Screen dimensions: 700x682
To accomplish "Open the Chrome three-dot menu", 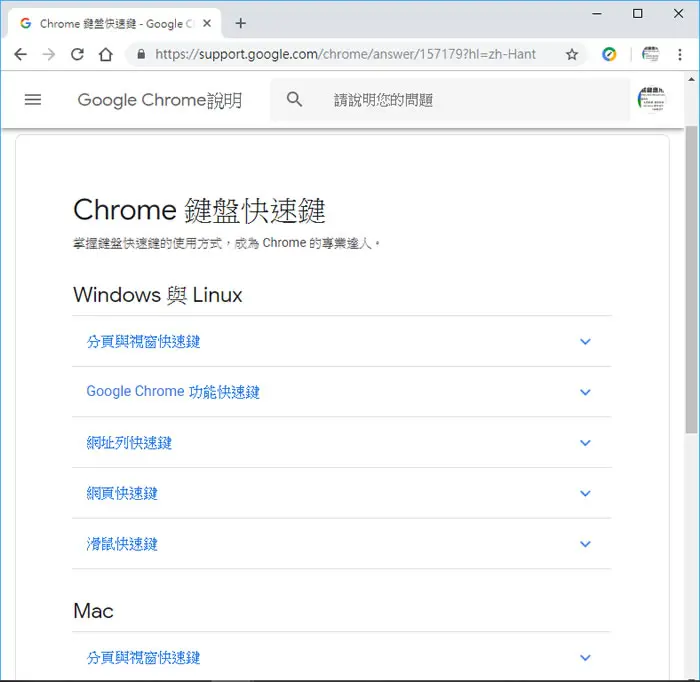I will (x=679, y=54).
